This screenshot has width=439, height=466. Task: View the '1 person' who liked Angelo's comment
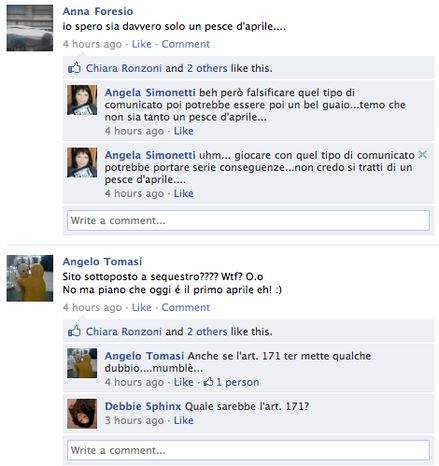(238, 382)
